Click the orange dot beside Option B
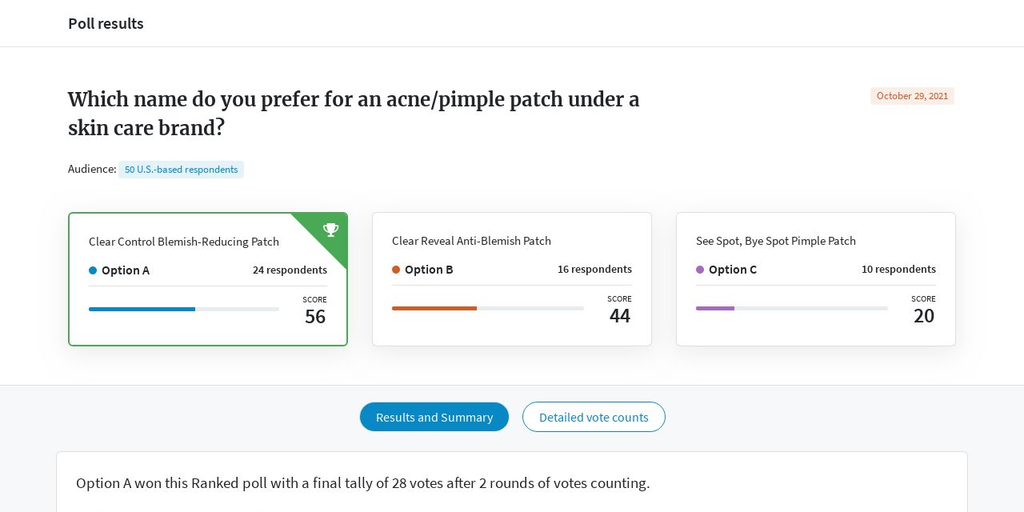This screenshot has width=1024, height=512. pyautogui.click(x=396, y=270)
